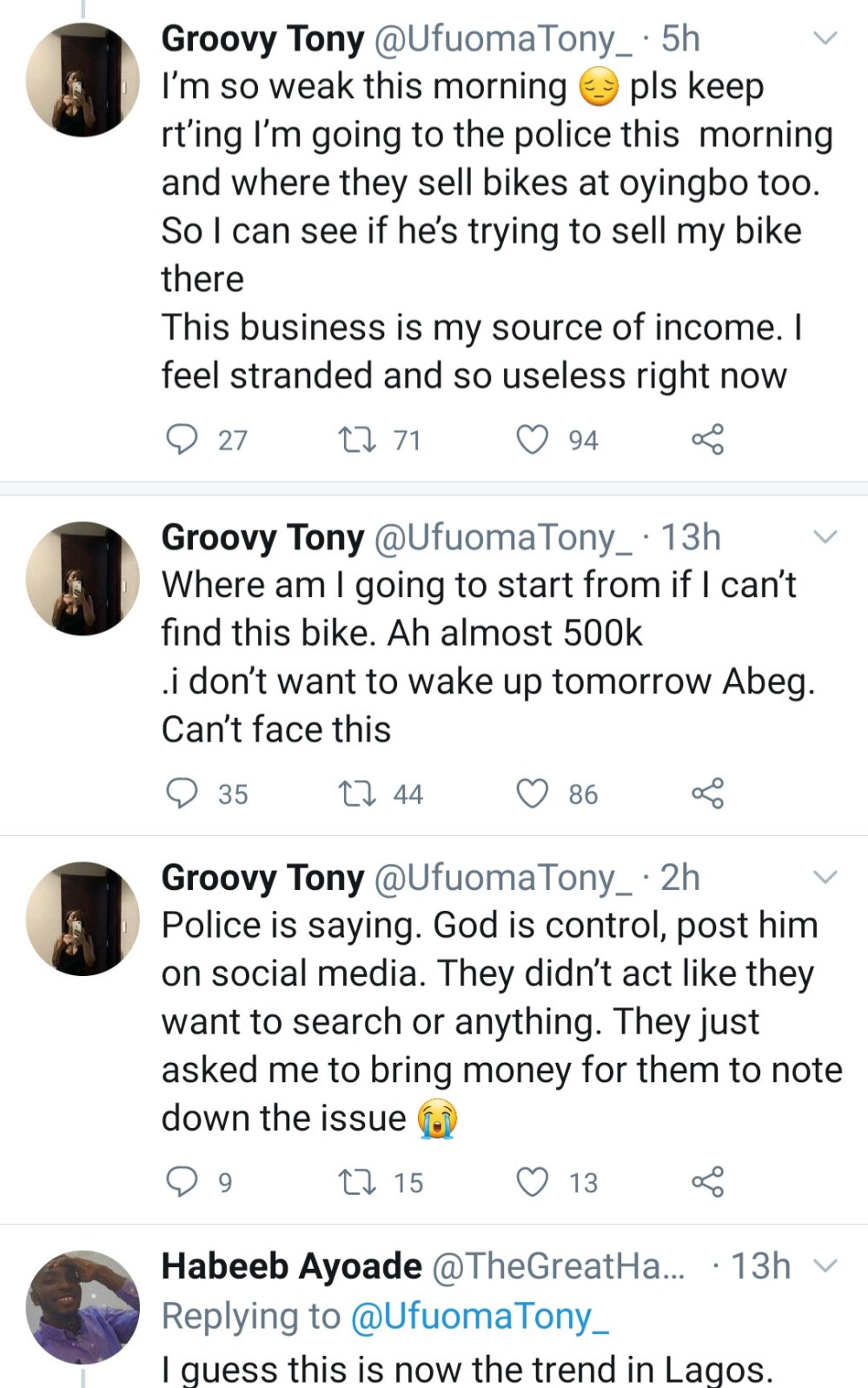This screenshot has height=1388, width=868.
Task: Open the dropdown arrow on the 2h tweet
Action: [x=824, y=877]
